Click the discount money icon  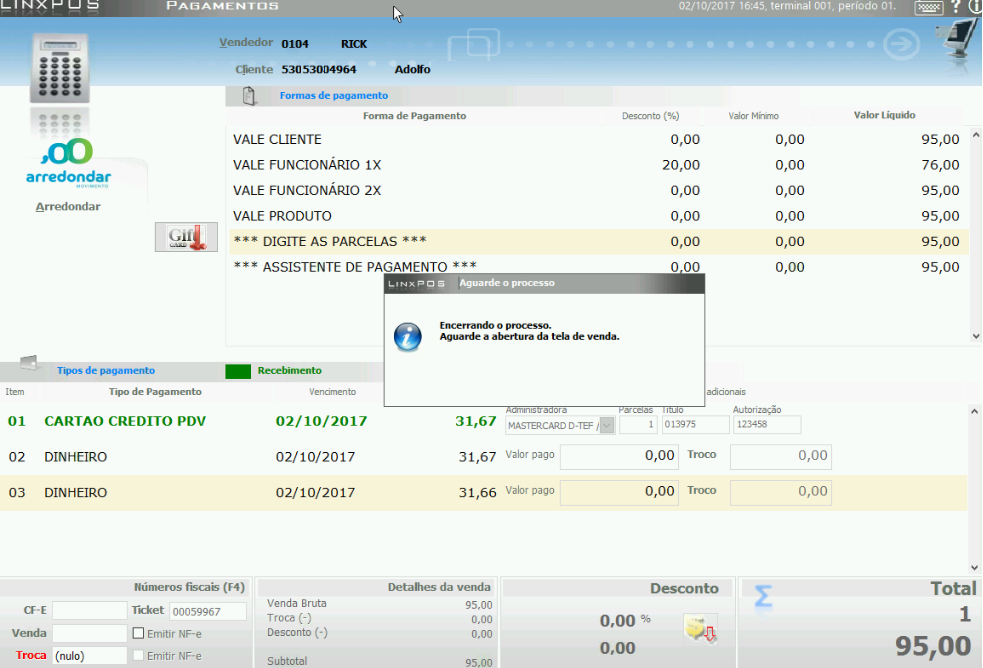pyautogui.click(x=700, y=629)
